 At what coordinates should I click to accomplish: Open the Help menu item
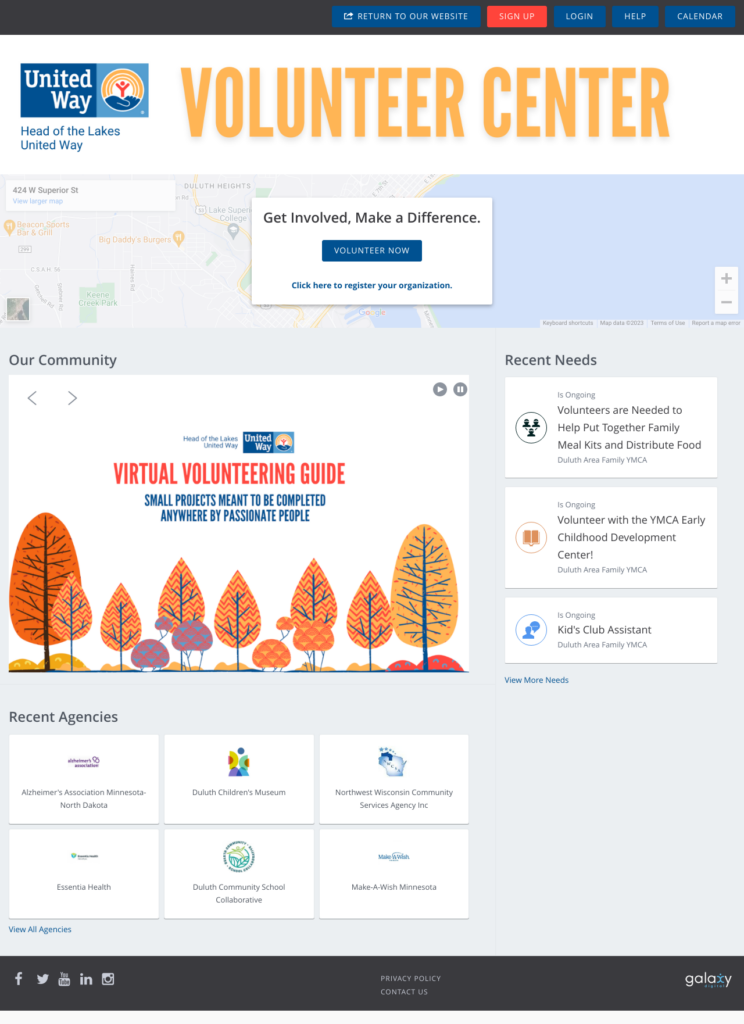(x=635, y=16)
